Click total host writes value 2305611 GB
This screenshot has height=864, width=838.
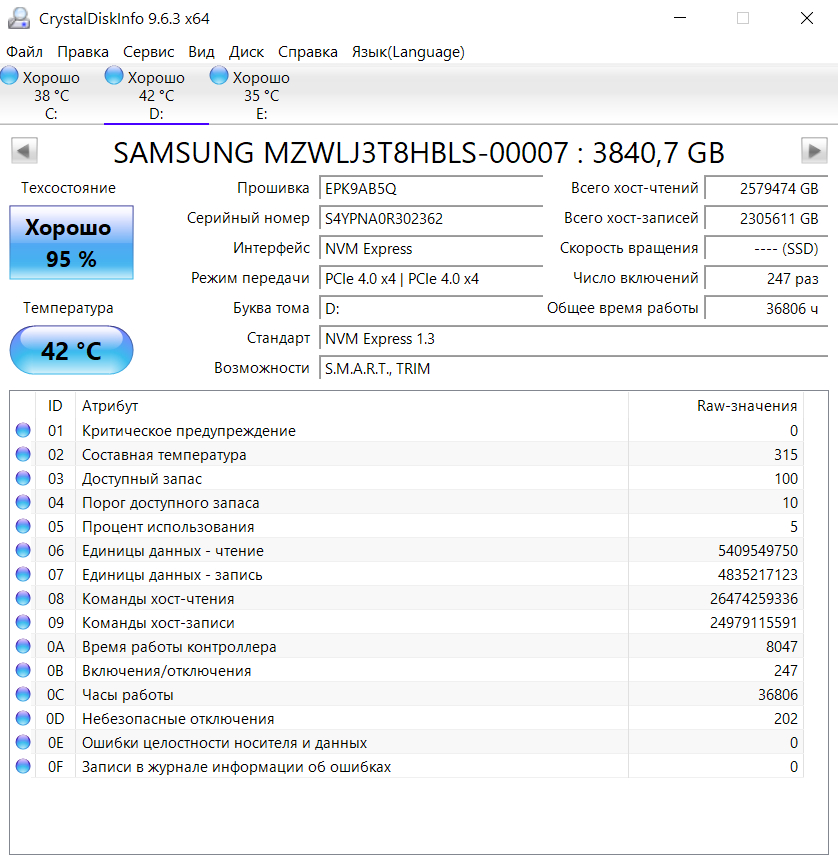point(766,219)
